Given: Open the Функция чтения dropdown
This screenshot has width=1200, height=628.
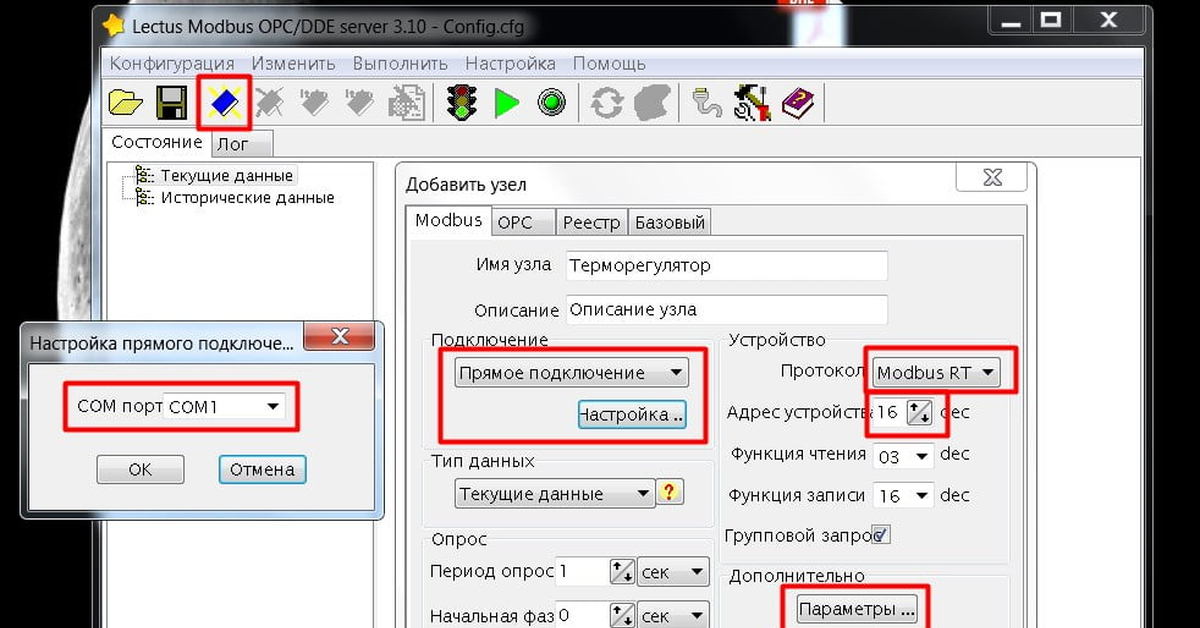Looking at the screenshot, I should 922,456.
